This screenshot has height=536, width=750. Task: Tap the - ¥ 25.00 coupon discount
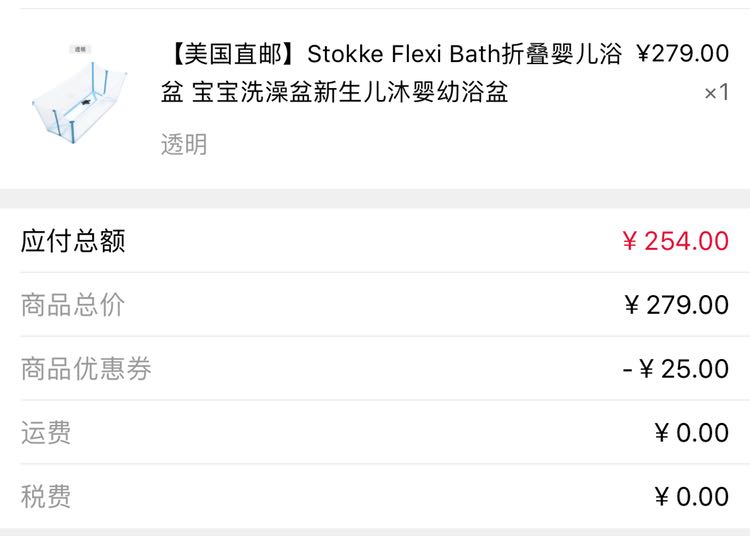pos(675,369)
